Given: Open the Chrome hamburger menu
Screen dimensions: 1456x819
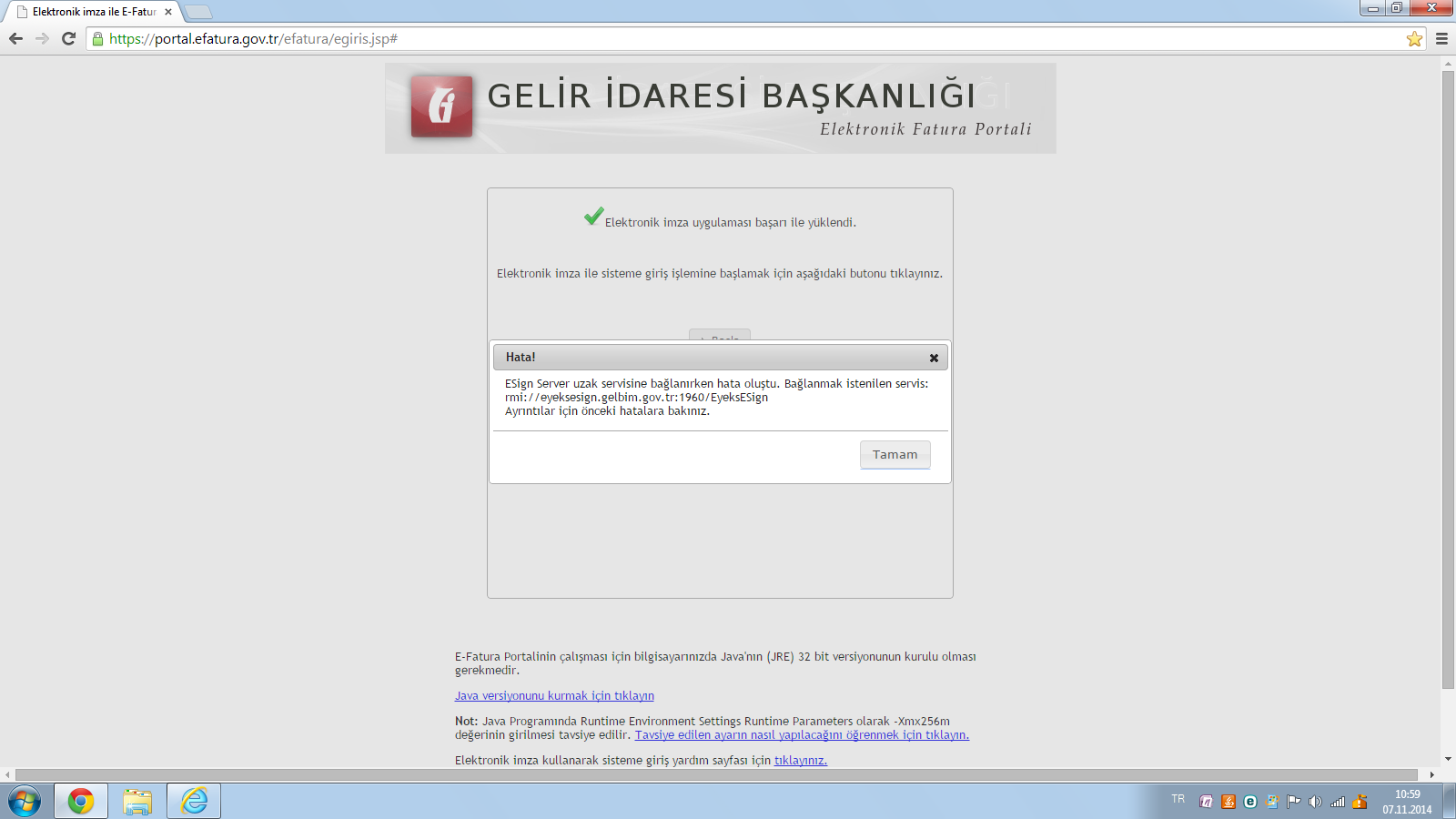Looking at the screenshot, I should click(1441, 39).
